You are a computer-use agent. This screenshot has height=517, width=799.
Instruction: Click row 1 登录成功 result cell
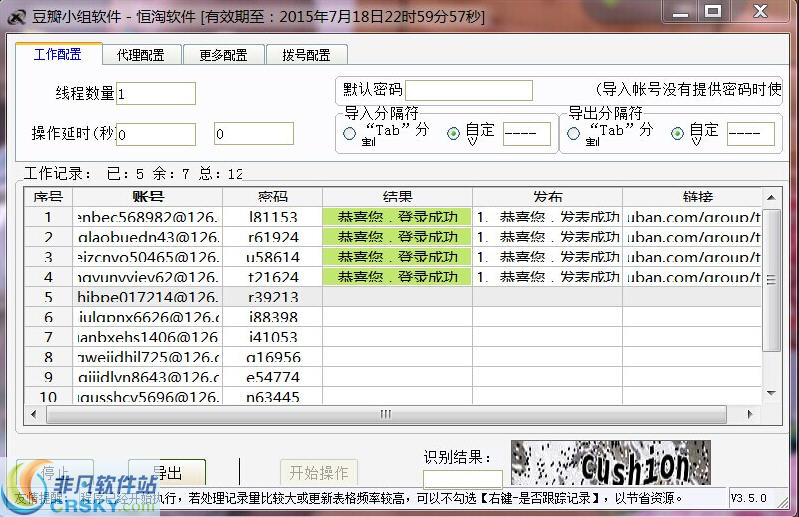click(397, 217)
